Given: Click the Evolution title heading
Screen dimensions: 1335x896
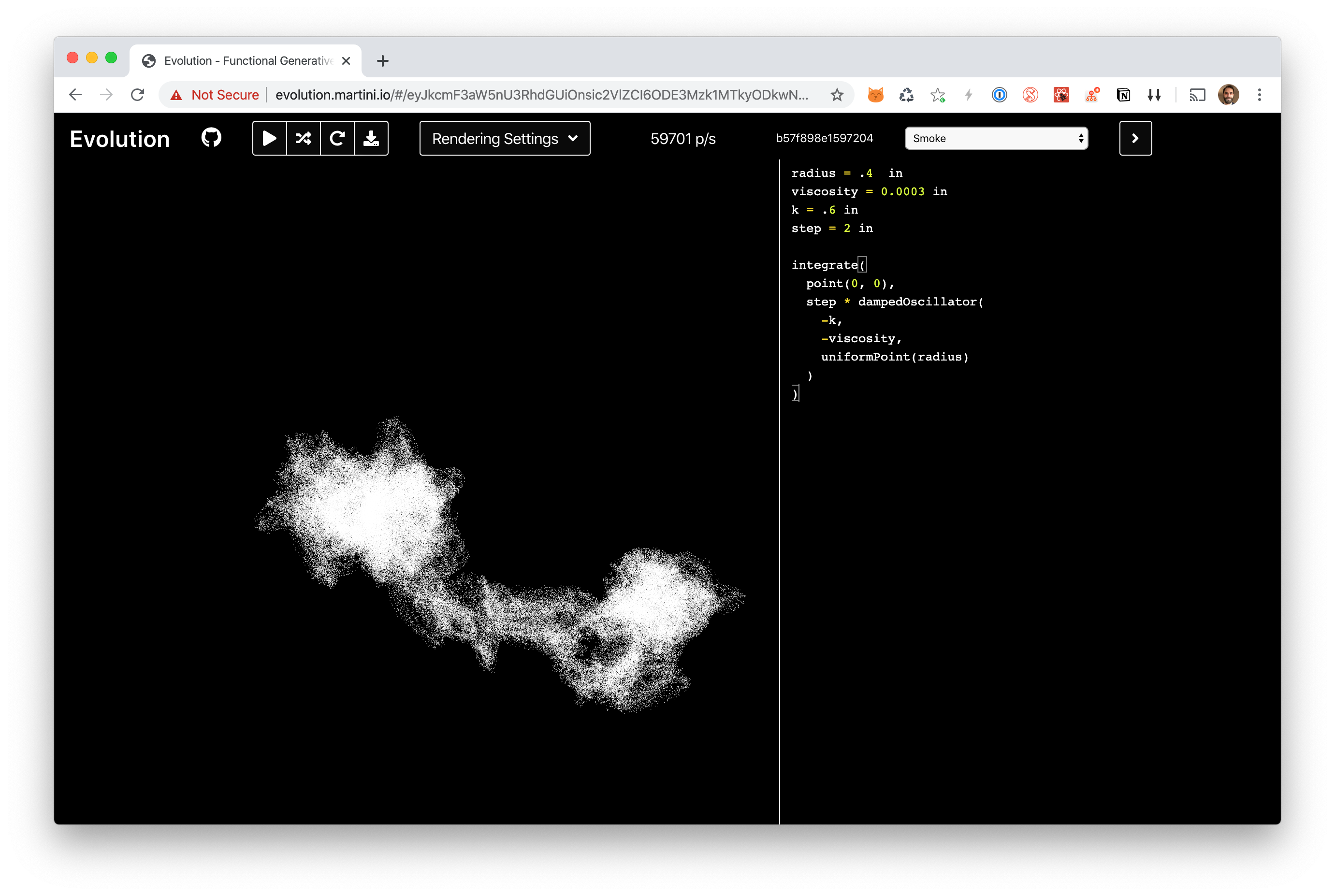Looking at the screenshot, I should tap(119, 139).
